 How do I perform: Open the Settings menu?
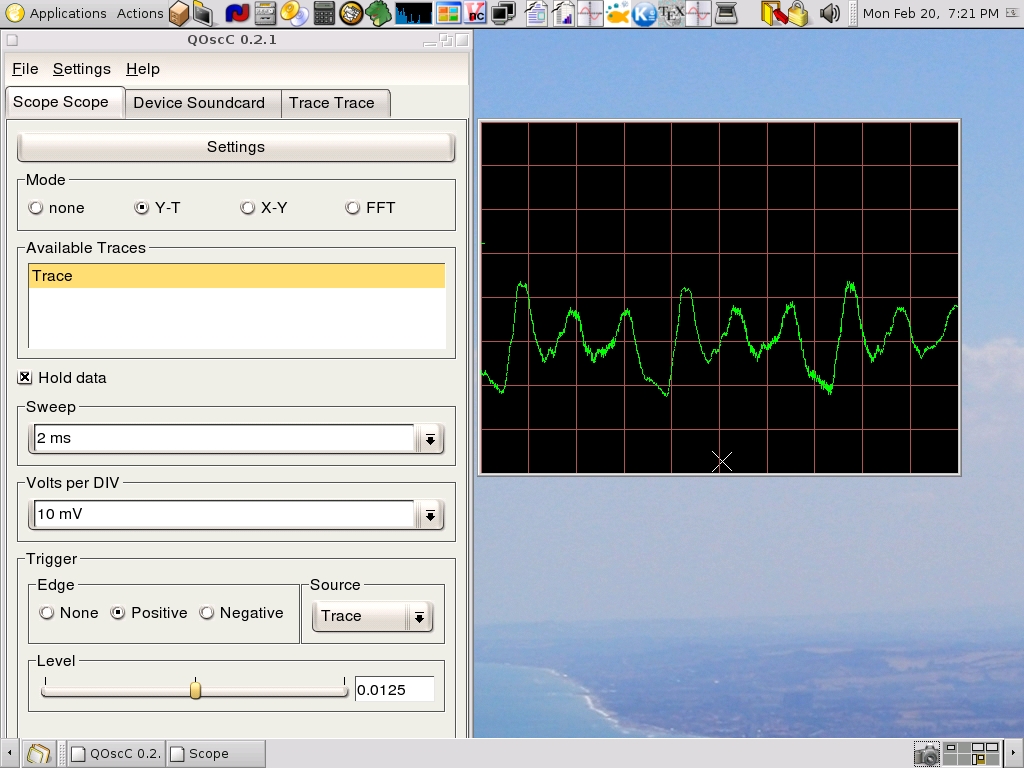click(x=82, y=69)
